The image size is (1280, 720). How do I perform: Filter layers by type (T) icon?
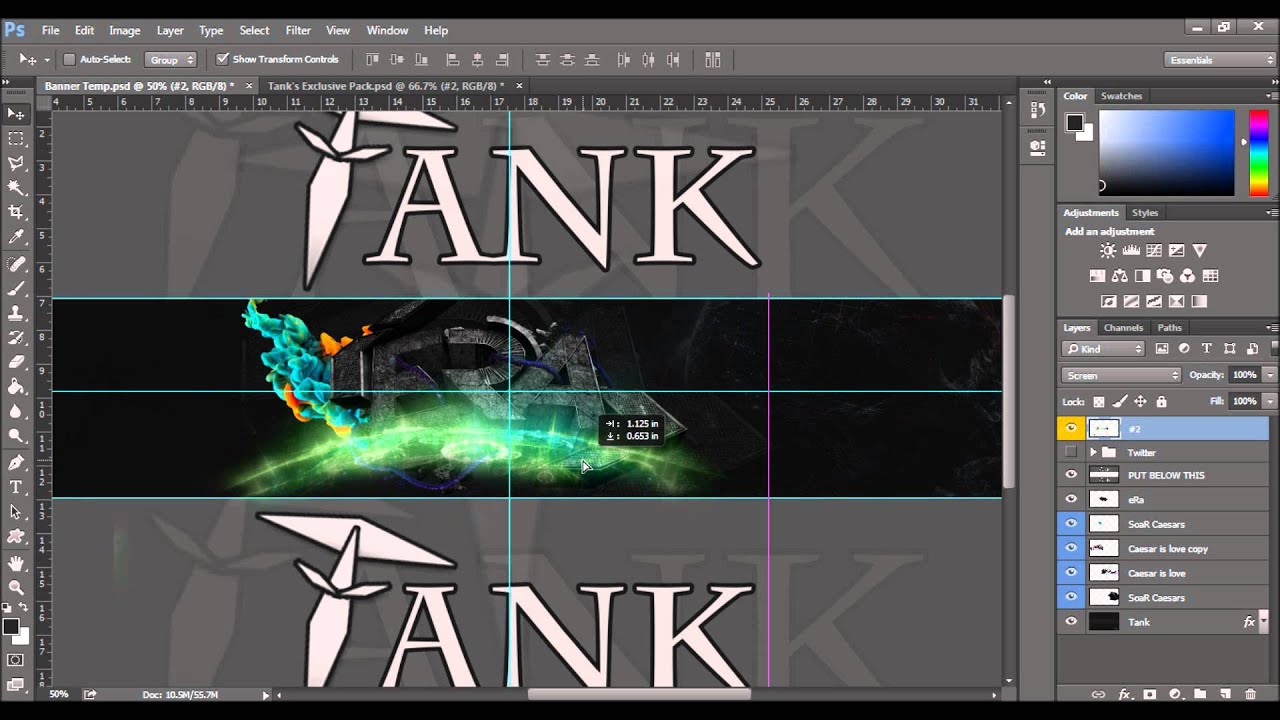click(1206, 349)
